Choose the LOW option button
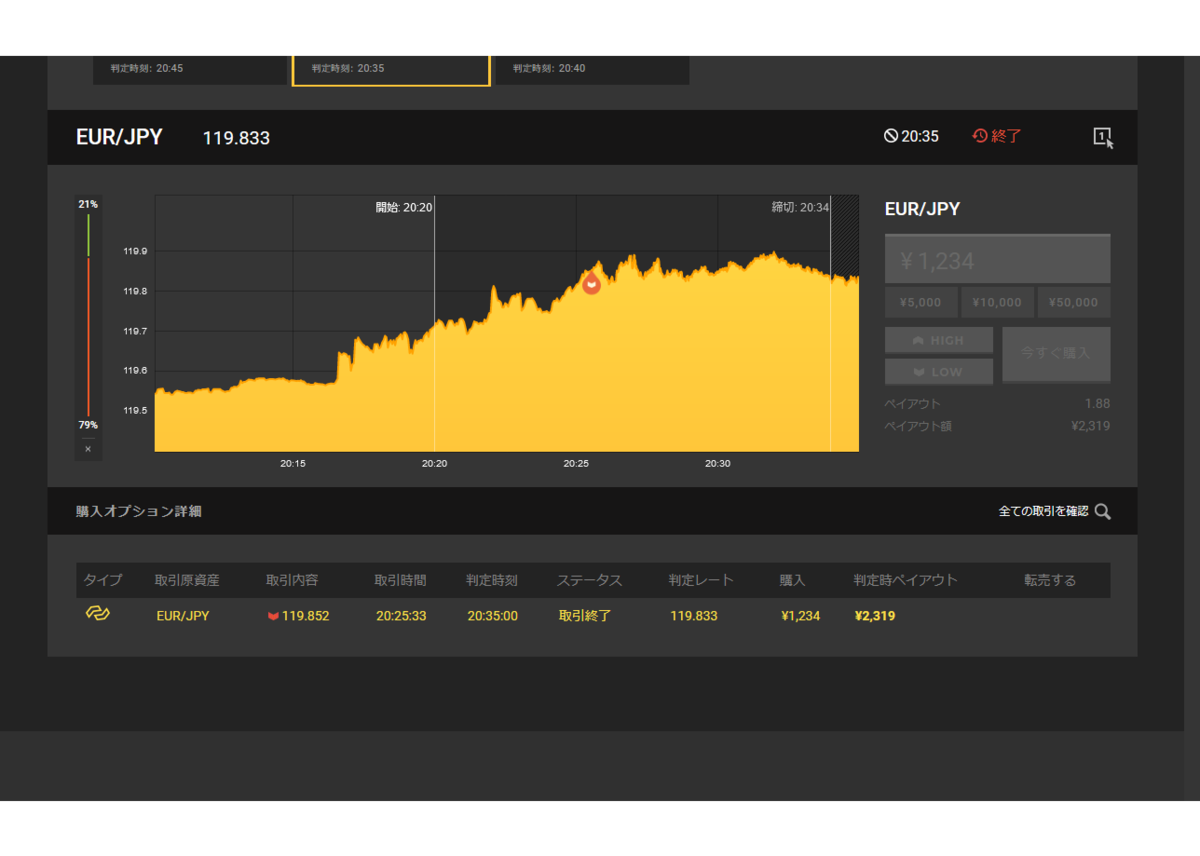 [x=939, y=372]
